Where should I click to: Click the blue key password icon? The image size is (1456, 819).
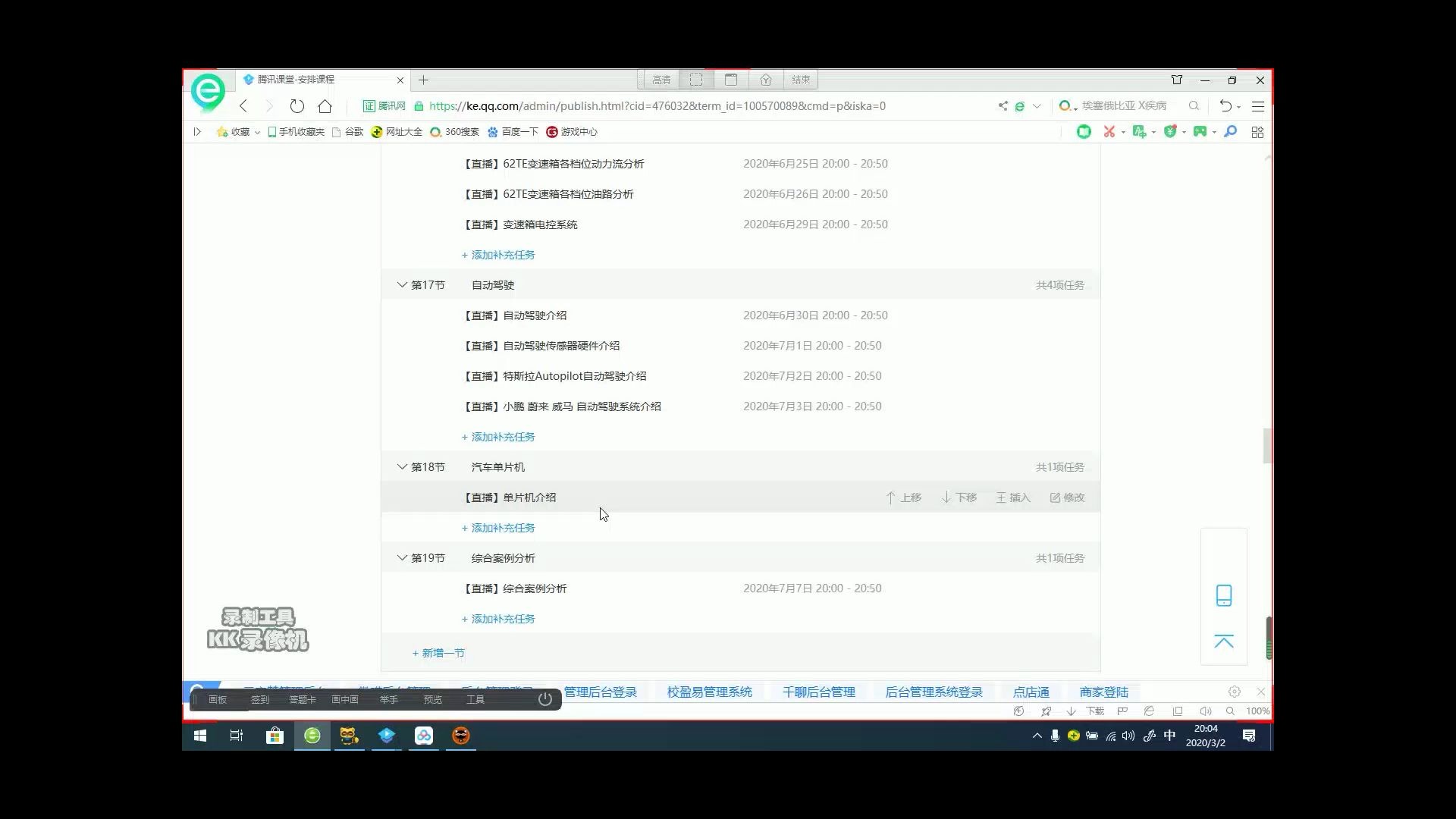click(1231, 132)
